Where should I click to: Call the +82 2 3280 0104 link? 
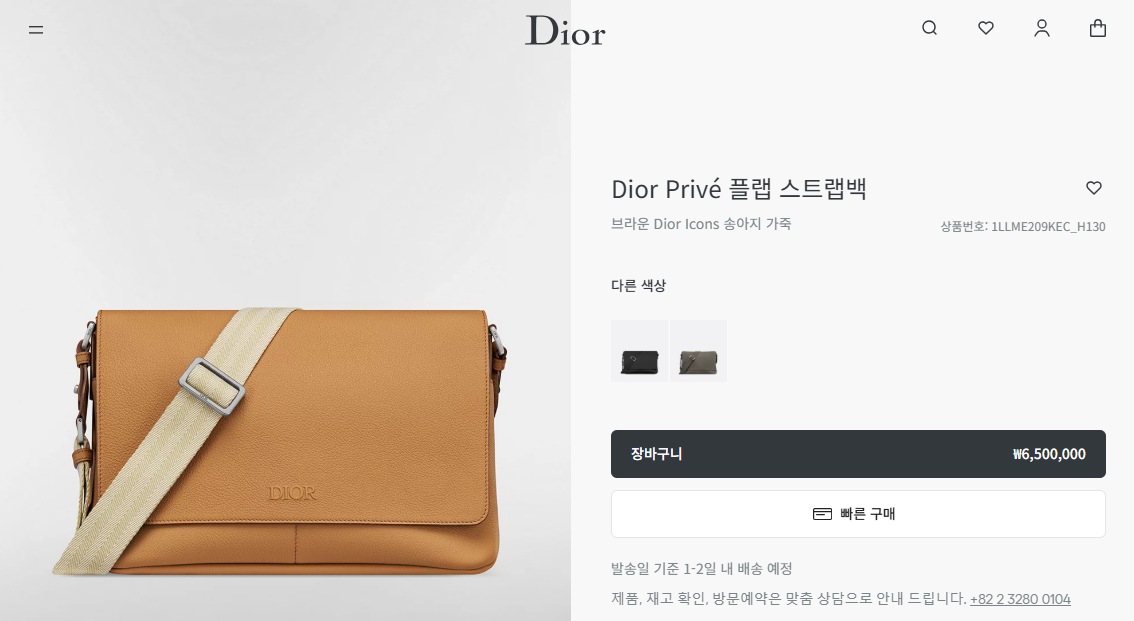[1020, 599]
